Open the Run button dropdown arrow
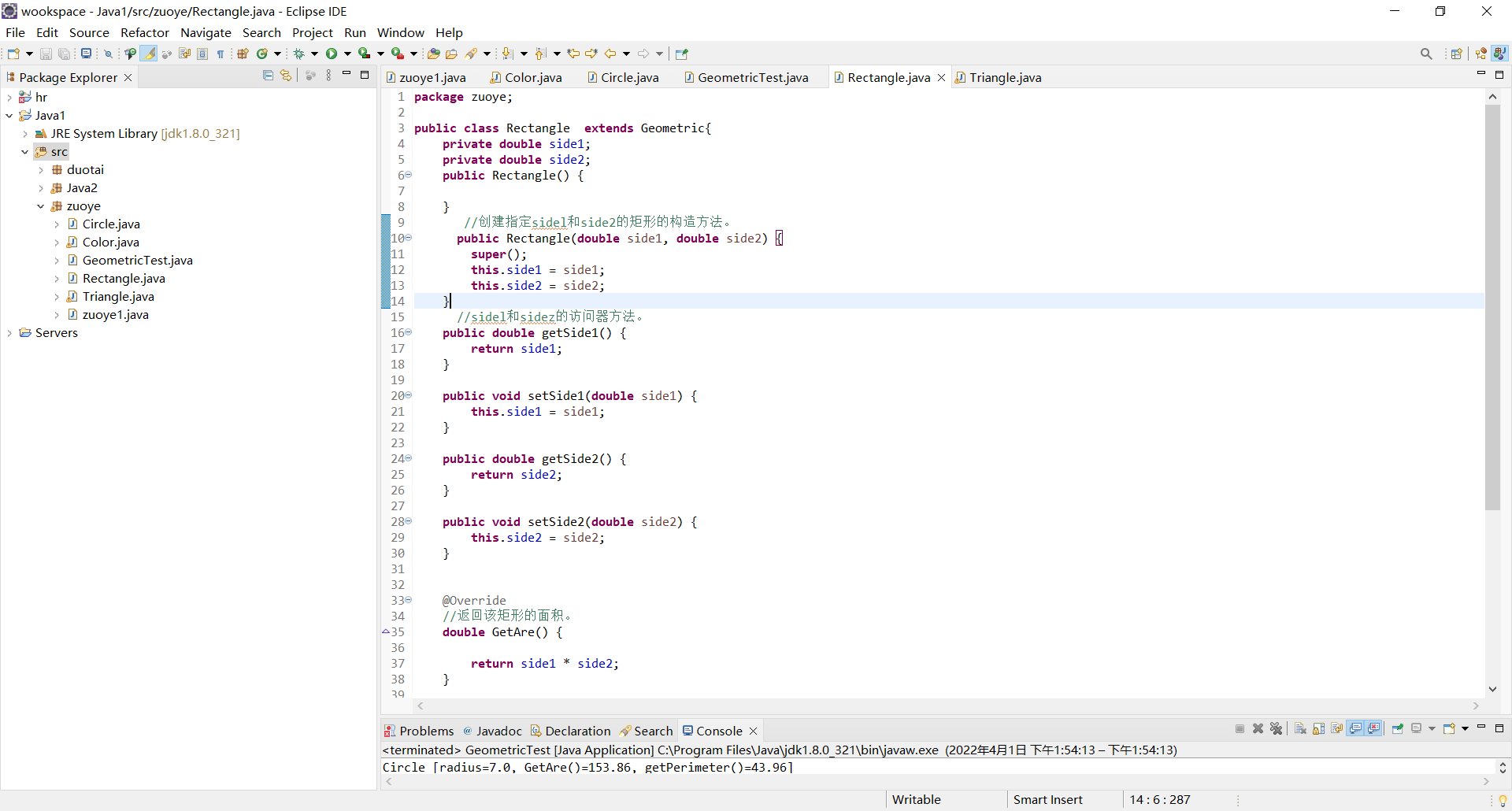 click(347, 54)
